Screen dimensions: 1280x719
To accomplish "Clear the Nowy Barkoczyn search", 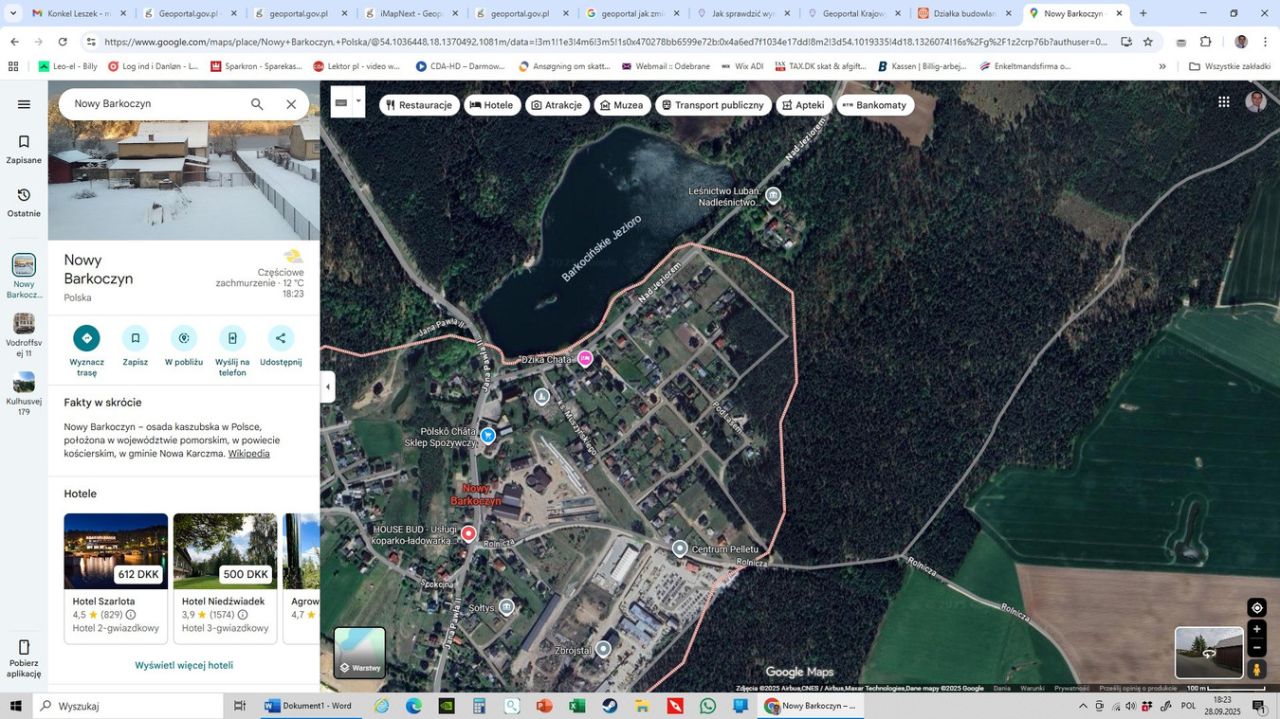I will (291, 104).
